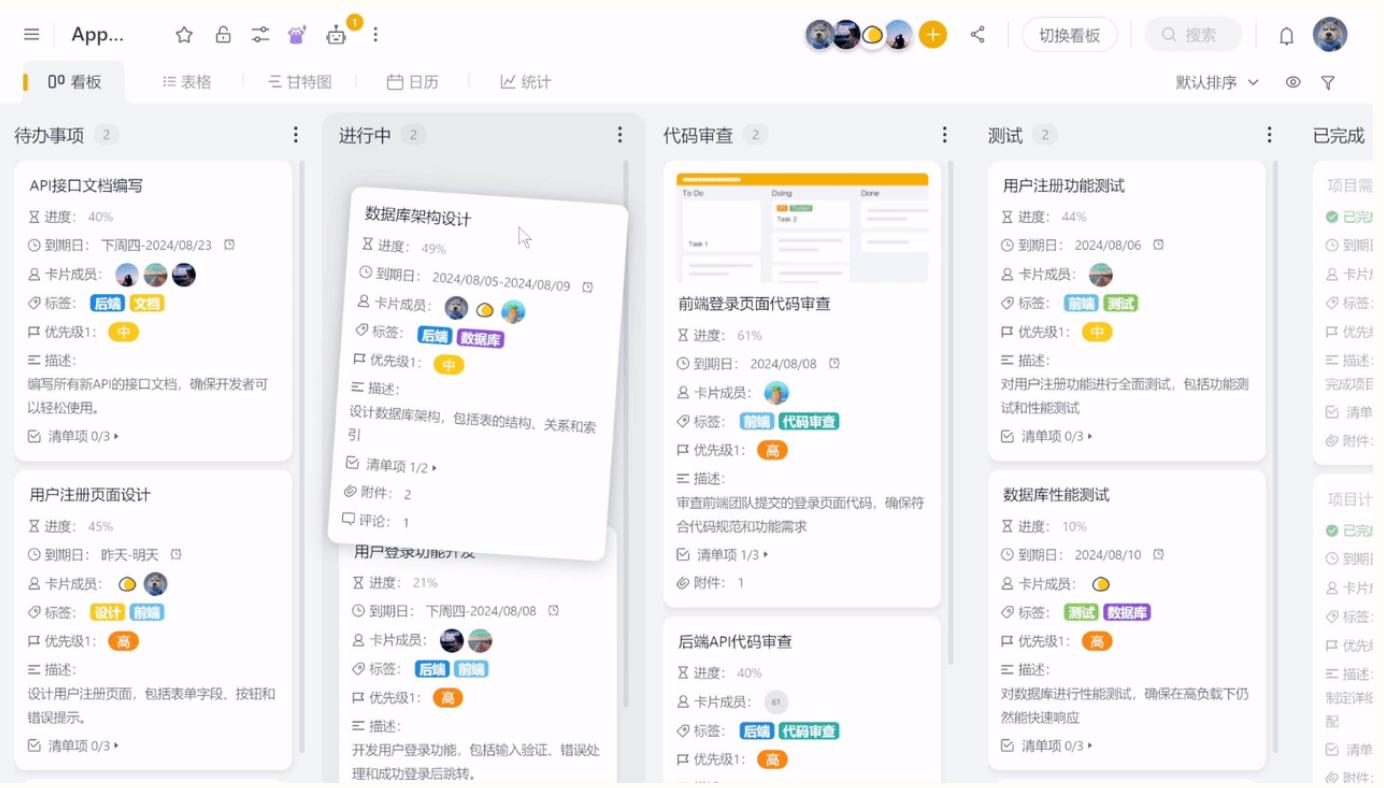The height and width of the screenshot is (788, 1384).
Task: Open the hamburger menu at top left
Action: click(31, 32)
